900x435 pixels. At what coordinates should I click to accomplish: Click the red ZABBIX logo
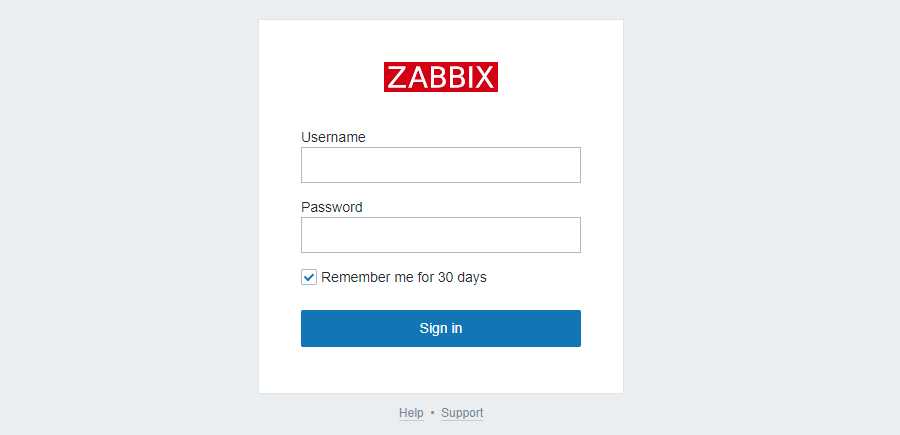pyautogui.click(x=441, y=77)
